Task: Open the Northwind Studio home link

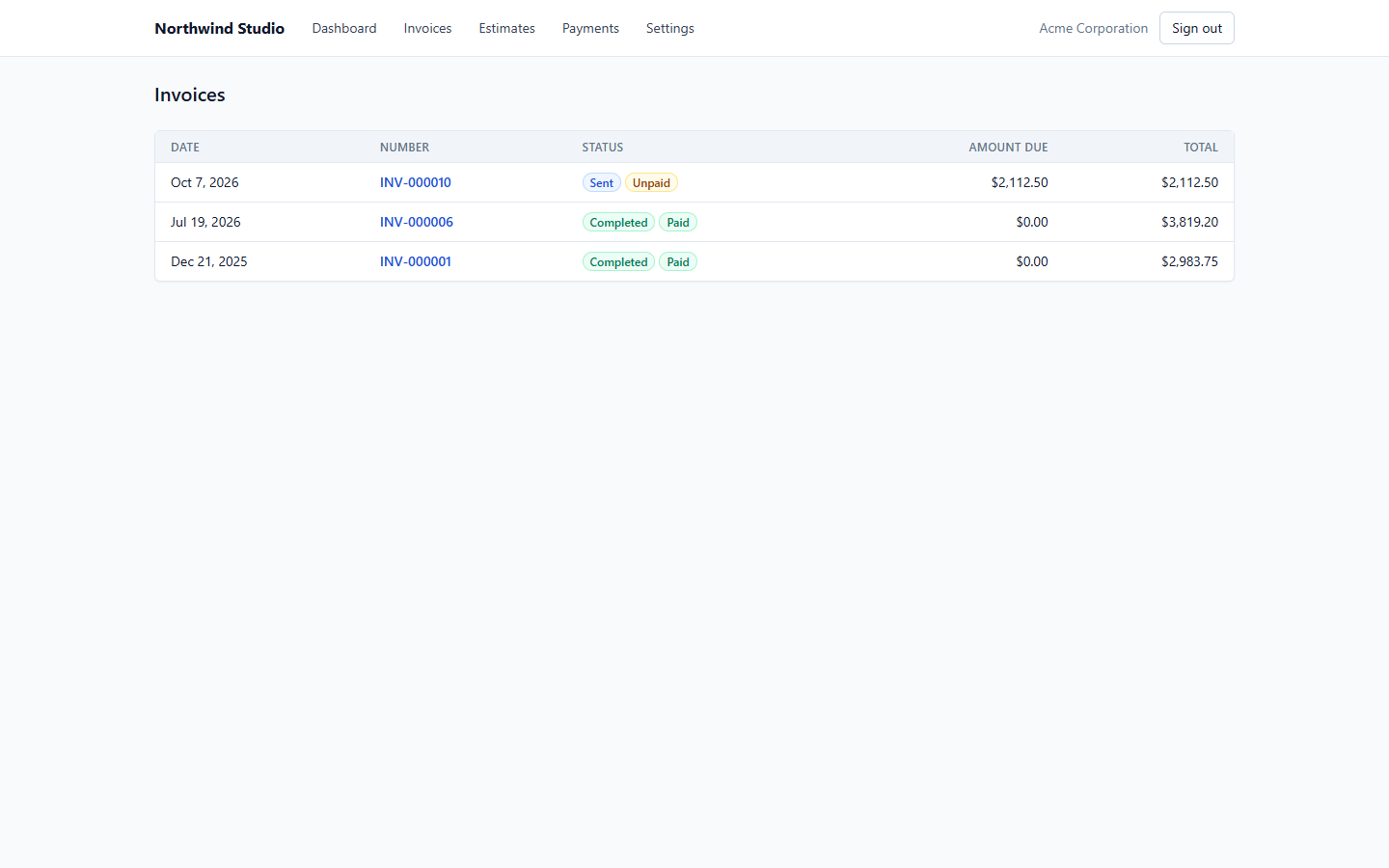Action: pos(219,28)
